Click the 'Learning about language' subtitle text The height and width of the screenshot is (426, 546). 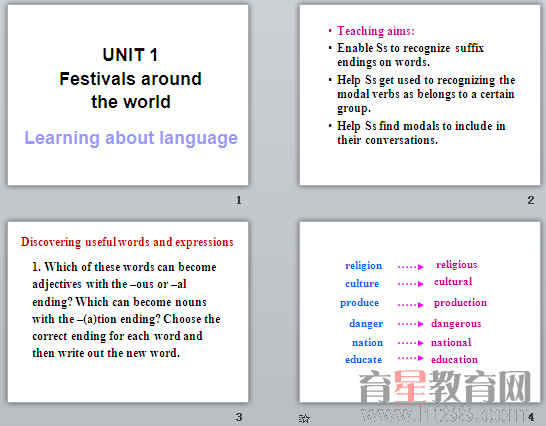[131, 138]
